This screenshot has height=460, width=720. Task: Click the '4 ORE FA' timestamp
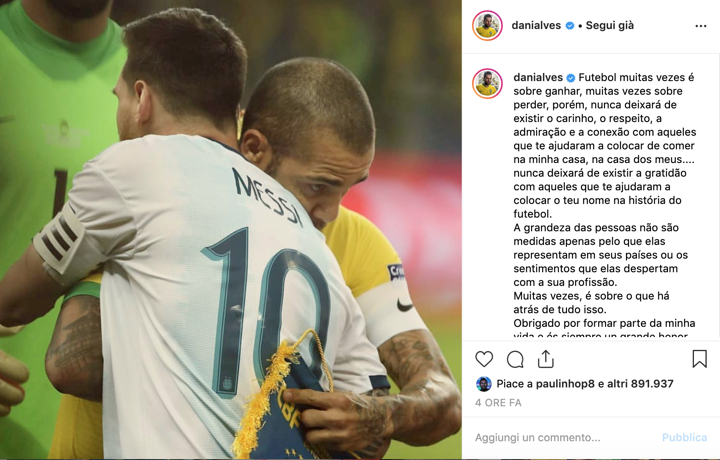pos(498,403)
